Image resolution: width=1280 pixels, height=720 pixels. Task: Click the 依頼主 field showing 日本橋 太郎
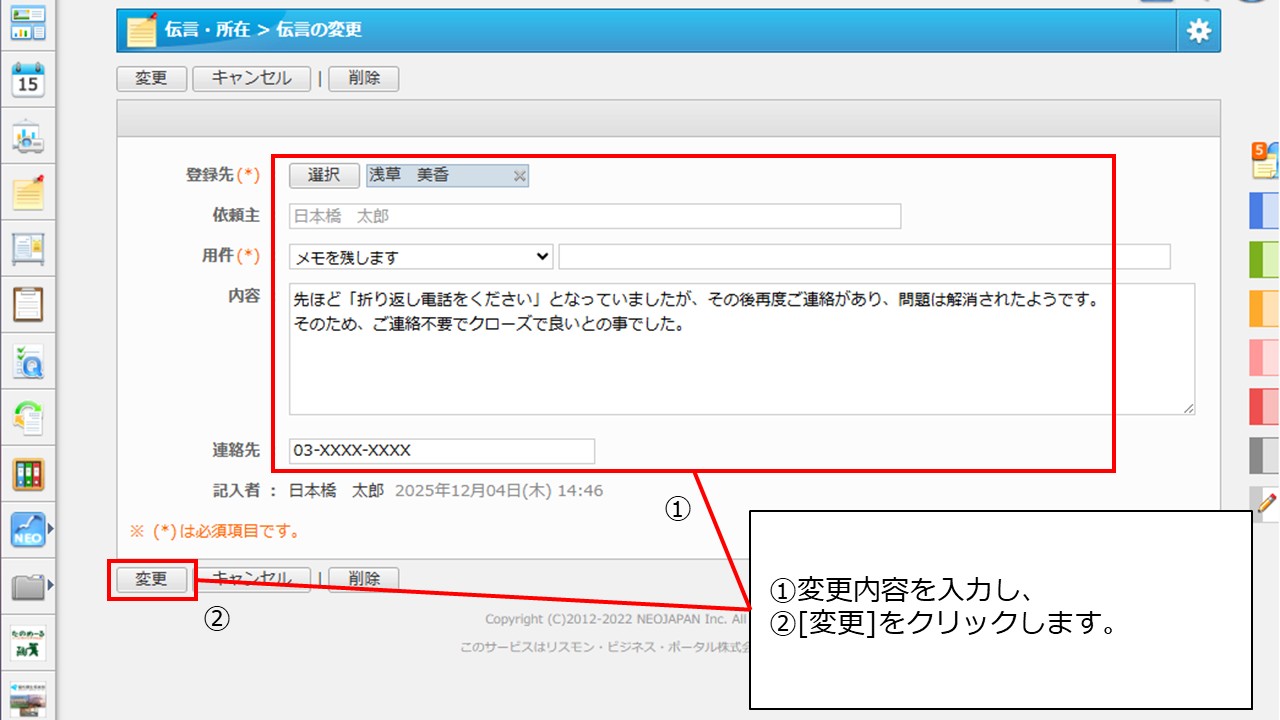pyautogui.click(x=595, y=216)
